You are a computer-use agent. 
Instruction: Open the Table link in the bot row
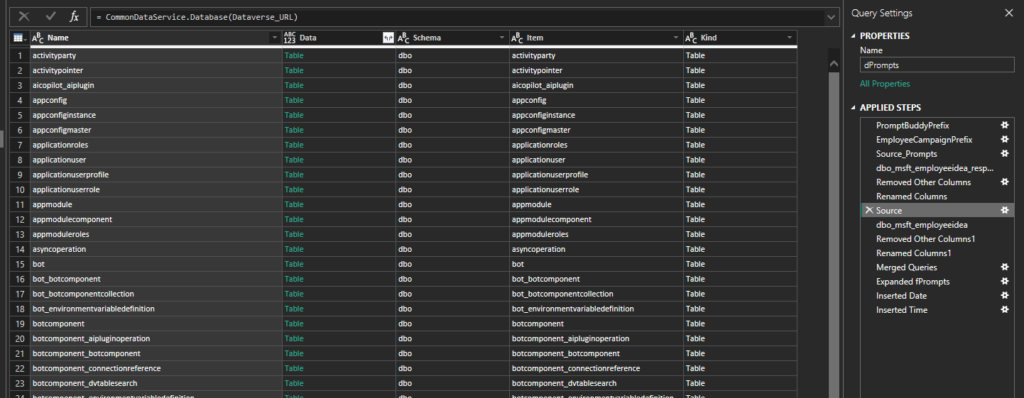click(294, 264)
